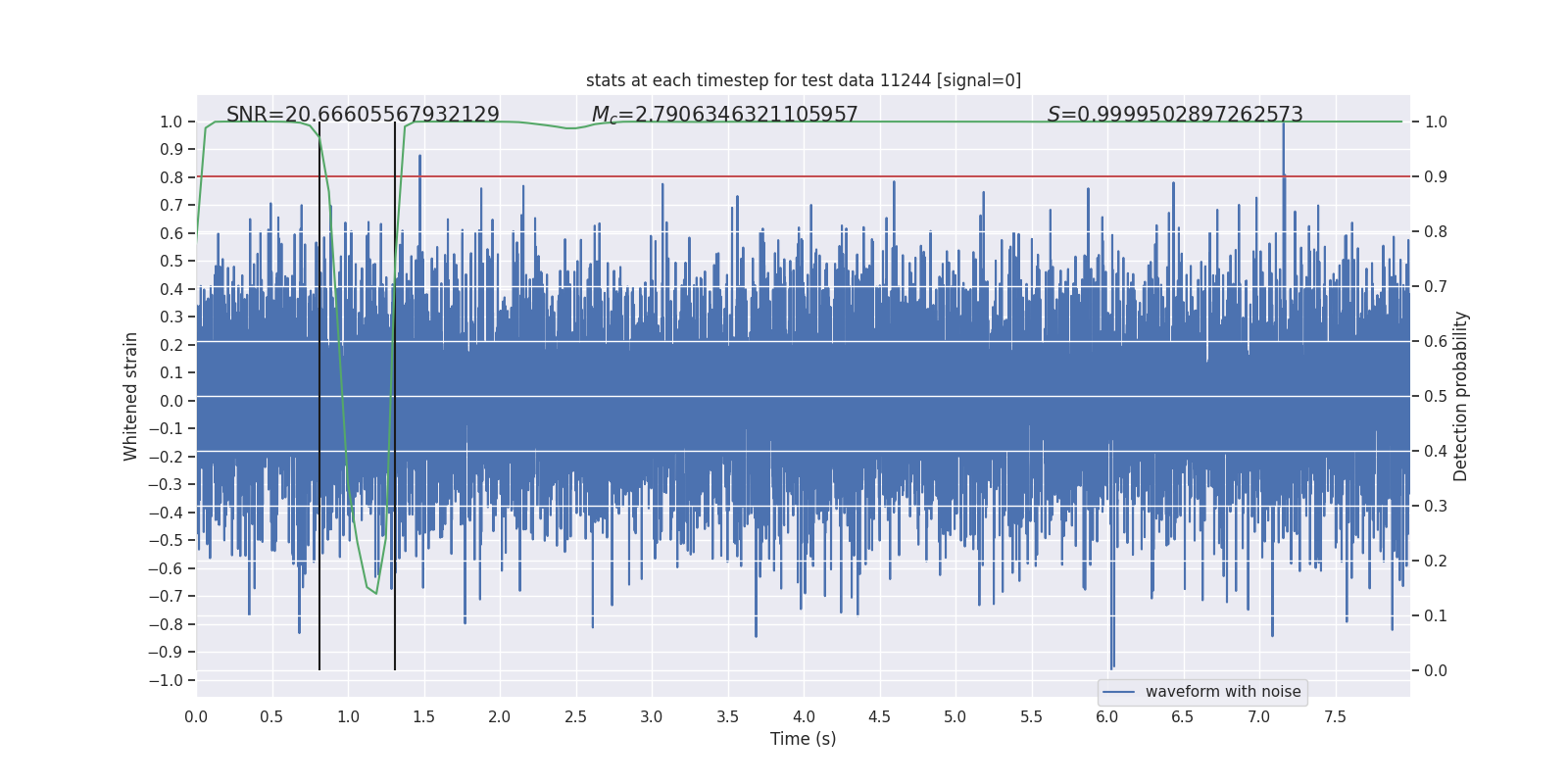This screenshot has width=1568, height=784.
Task: Select the 'Whitened strain' y-axis label
Action: click(x=131, y=396)
